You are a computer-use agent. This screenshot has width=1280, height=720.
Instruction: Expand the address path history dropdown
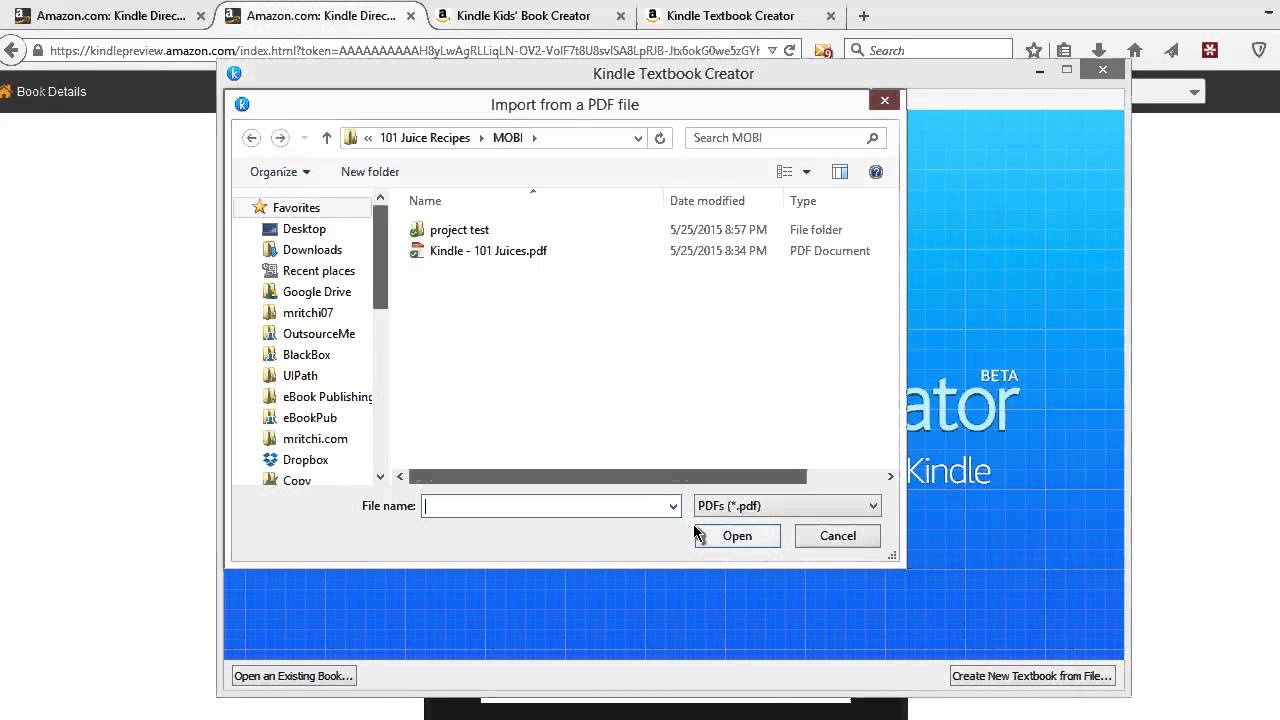coord(638,138)
